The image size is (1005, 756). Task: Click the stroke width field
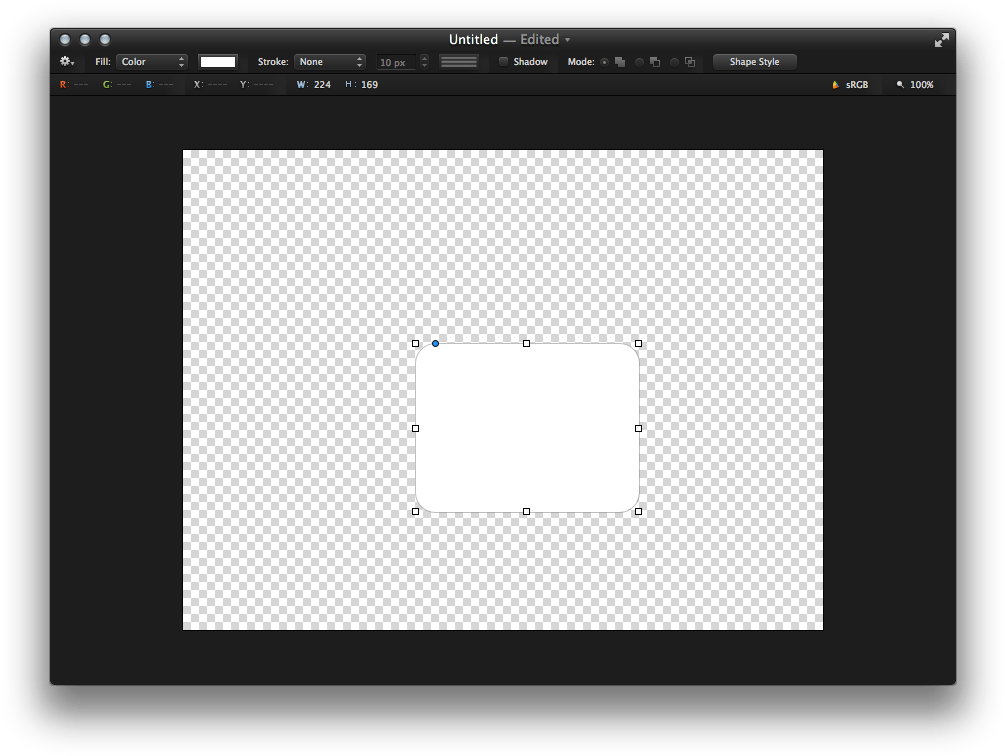click(396, 63)
